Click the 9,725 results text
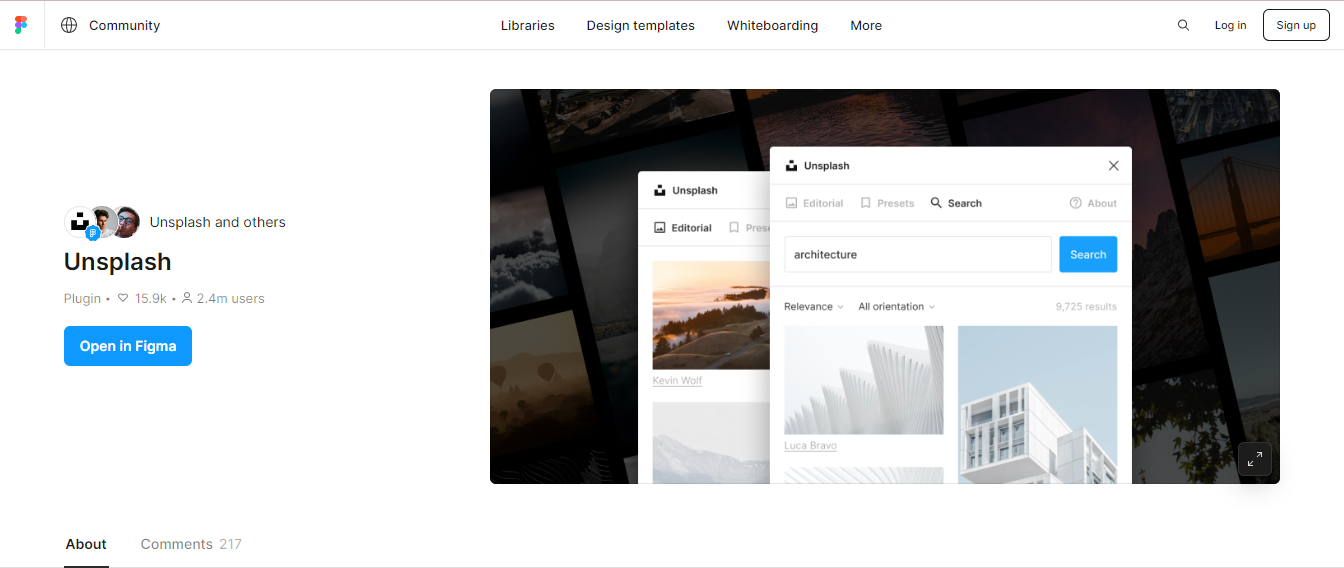 pyautogui.click(x=1086, y=307)
